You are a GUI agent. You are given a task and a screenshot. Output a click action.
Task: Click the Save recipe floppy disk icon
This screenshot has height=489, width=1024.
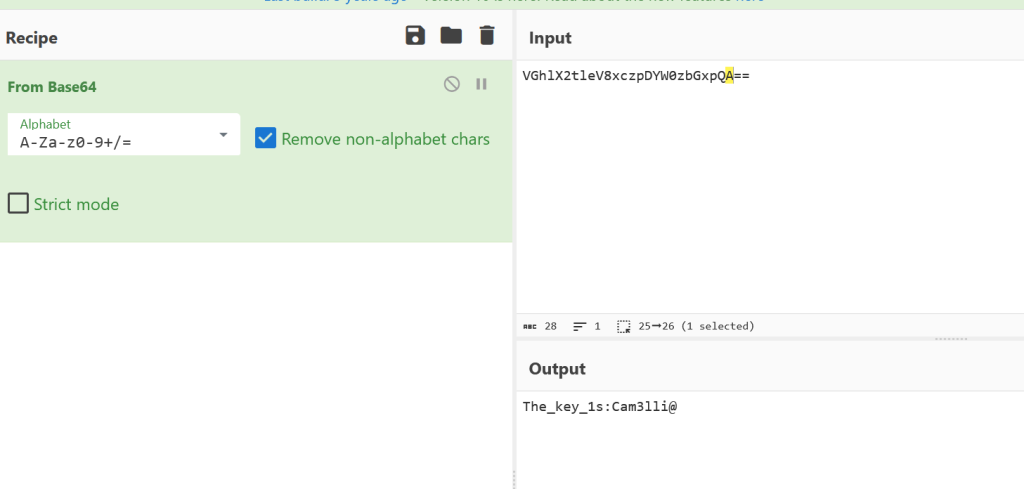pyautogui.click(x=415, y=36)
